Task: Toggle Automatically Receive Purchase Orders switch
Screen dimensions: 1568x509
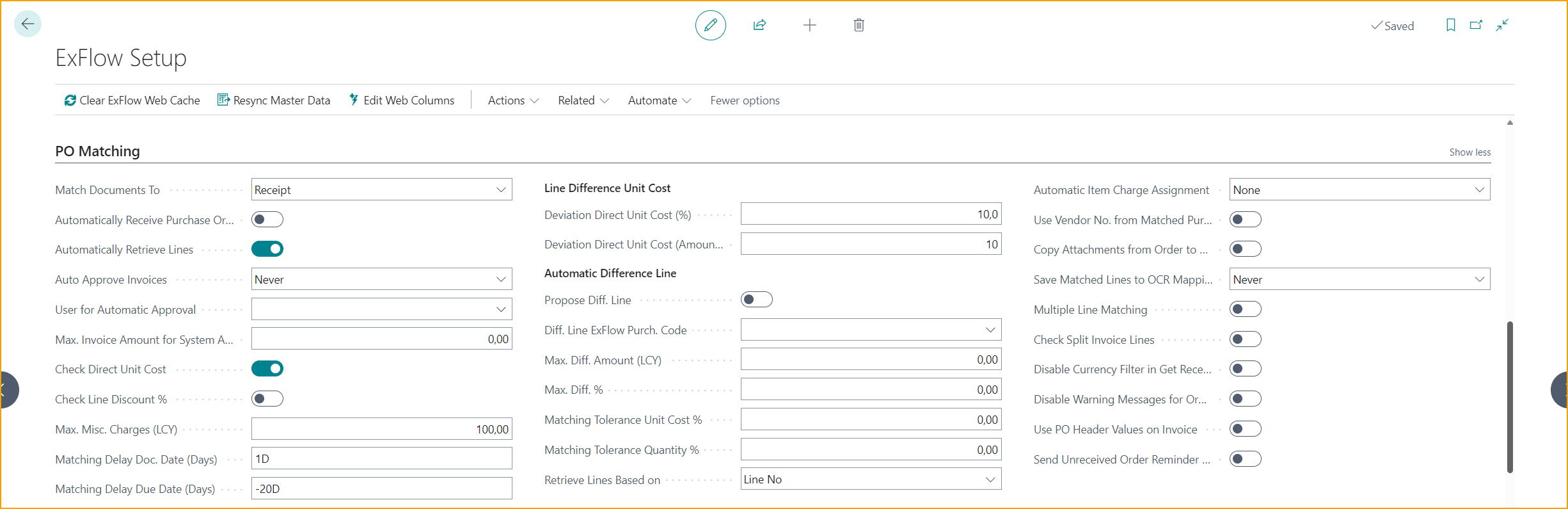Action: click(267, 220)
